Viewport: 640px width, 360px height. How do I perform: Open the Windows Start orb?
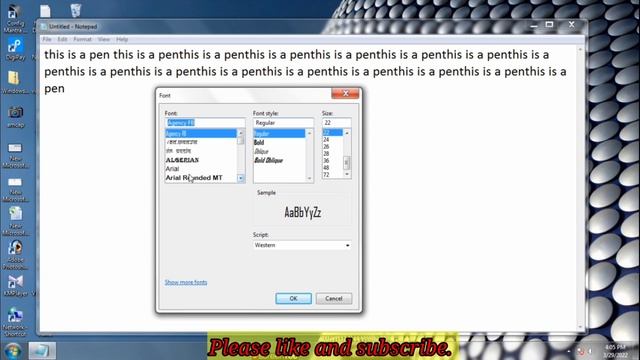(13, 351)
